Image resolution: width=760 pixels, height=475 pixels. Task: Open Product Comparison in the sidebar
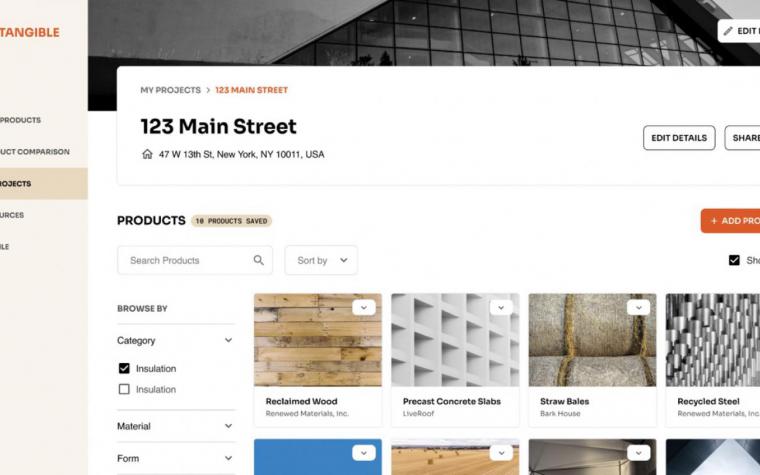(35, 152)
